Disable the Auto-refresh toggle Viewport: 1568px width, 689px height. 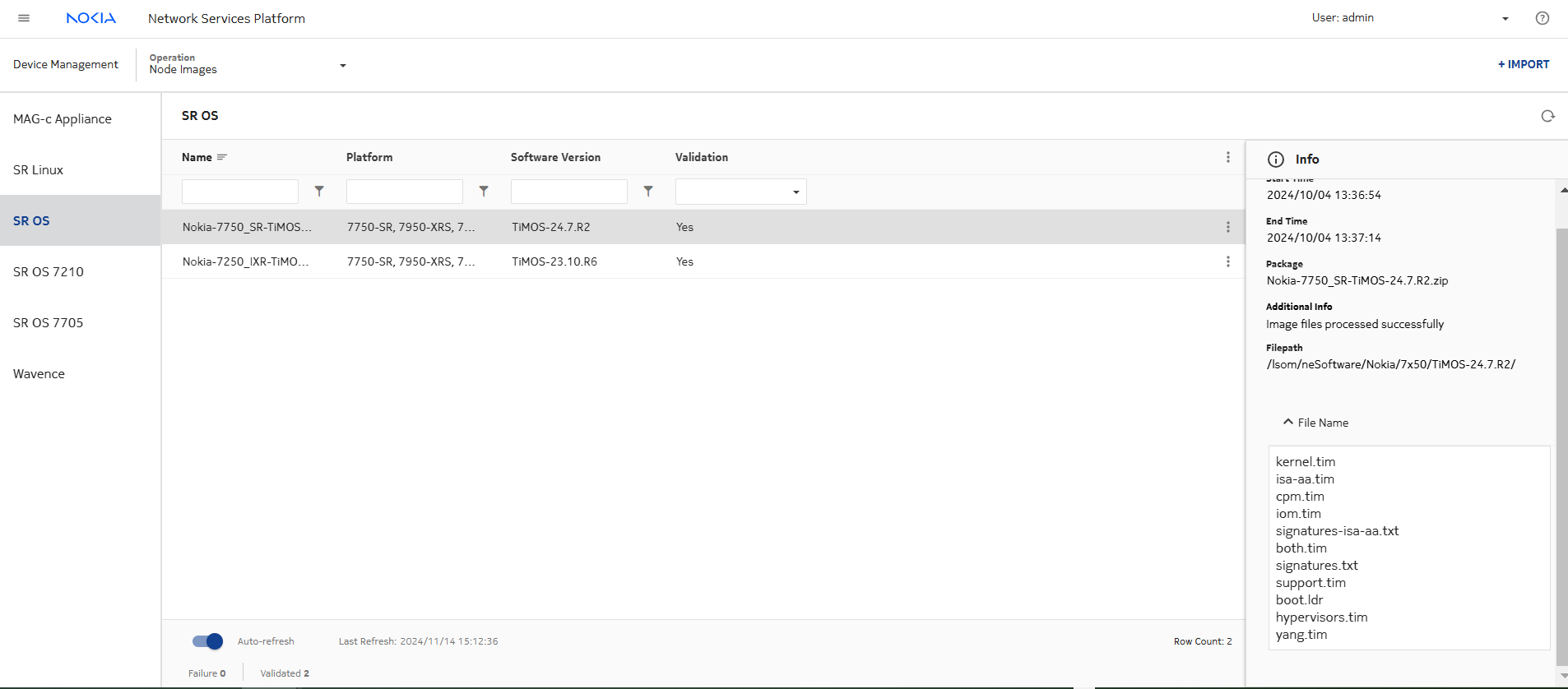click(207, 641)
